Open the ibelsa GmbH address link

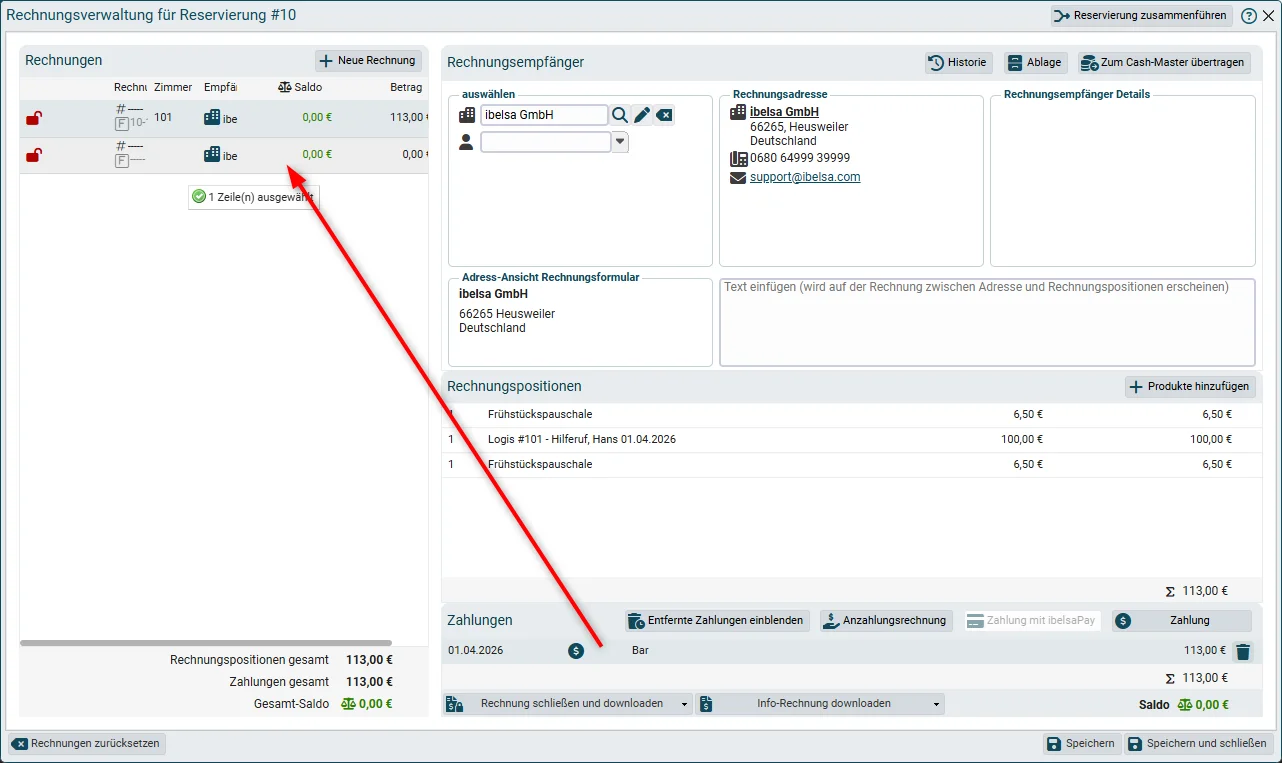click(784, 112)
